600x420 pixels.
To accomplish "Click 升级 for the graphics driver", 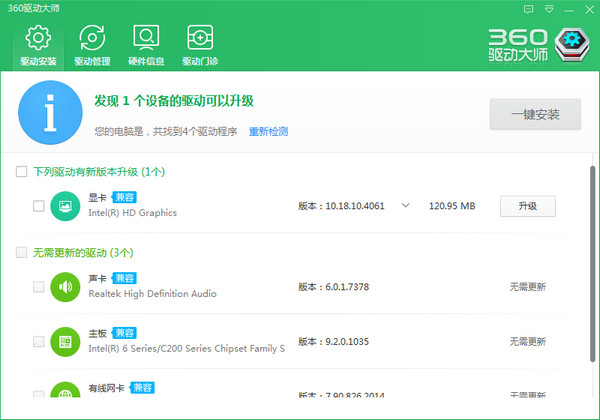I will pos(527,206).
